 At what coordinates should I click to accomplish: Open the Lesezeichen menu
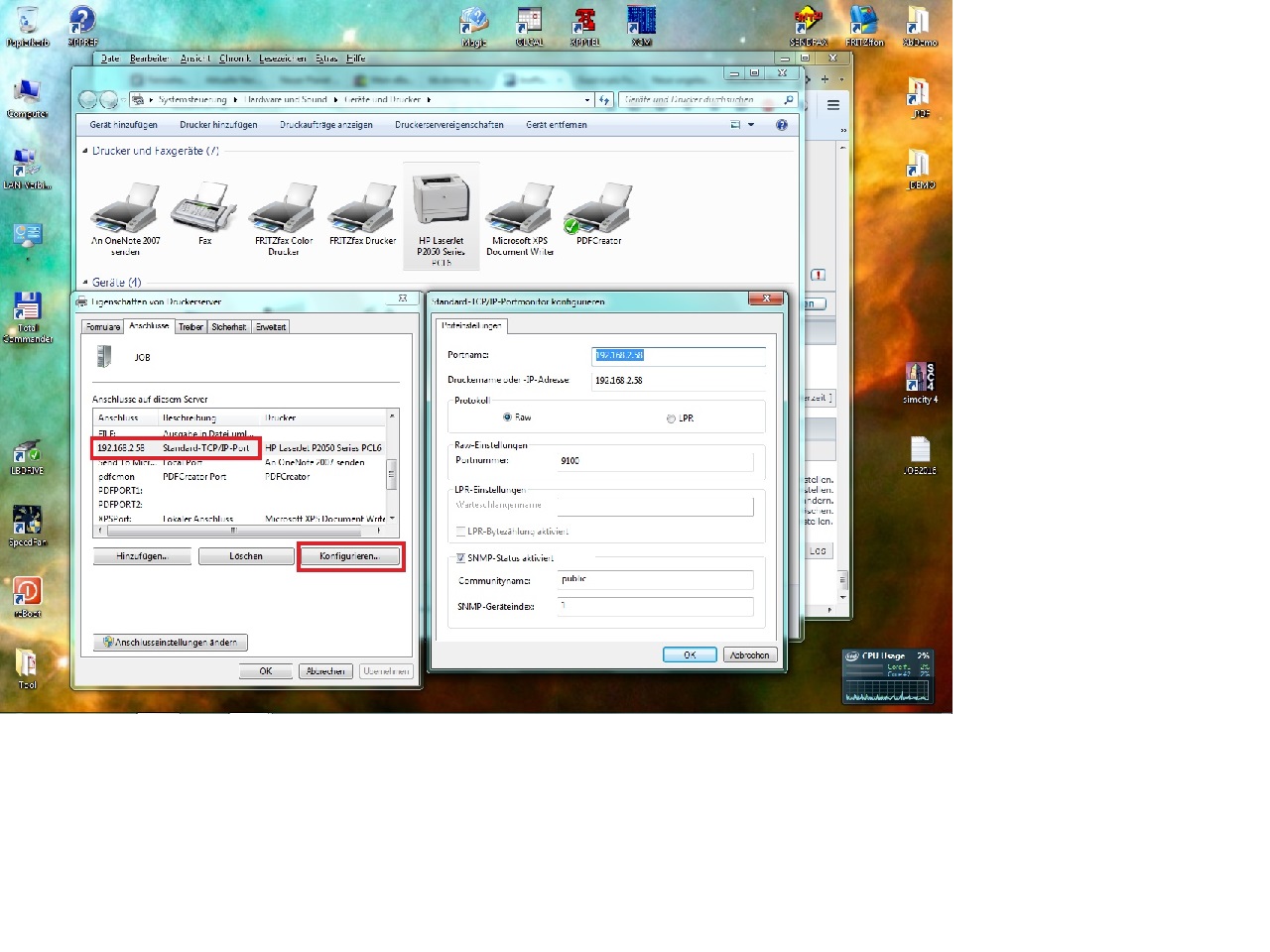(x=283, y=59)
